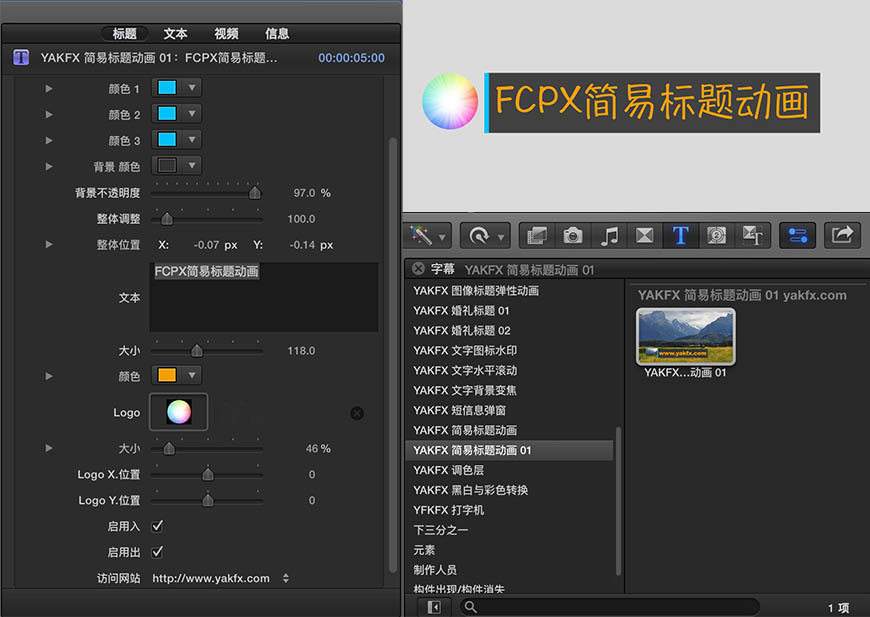Click the text 大小 118.0 slider handle
This screenshot has width=870, height=617.
pos(196,351)
